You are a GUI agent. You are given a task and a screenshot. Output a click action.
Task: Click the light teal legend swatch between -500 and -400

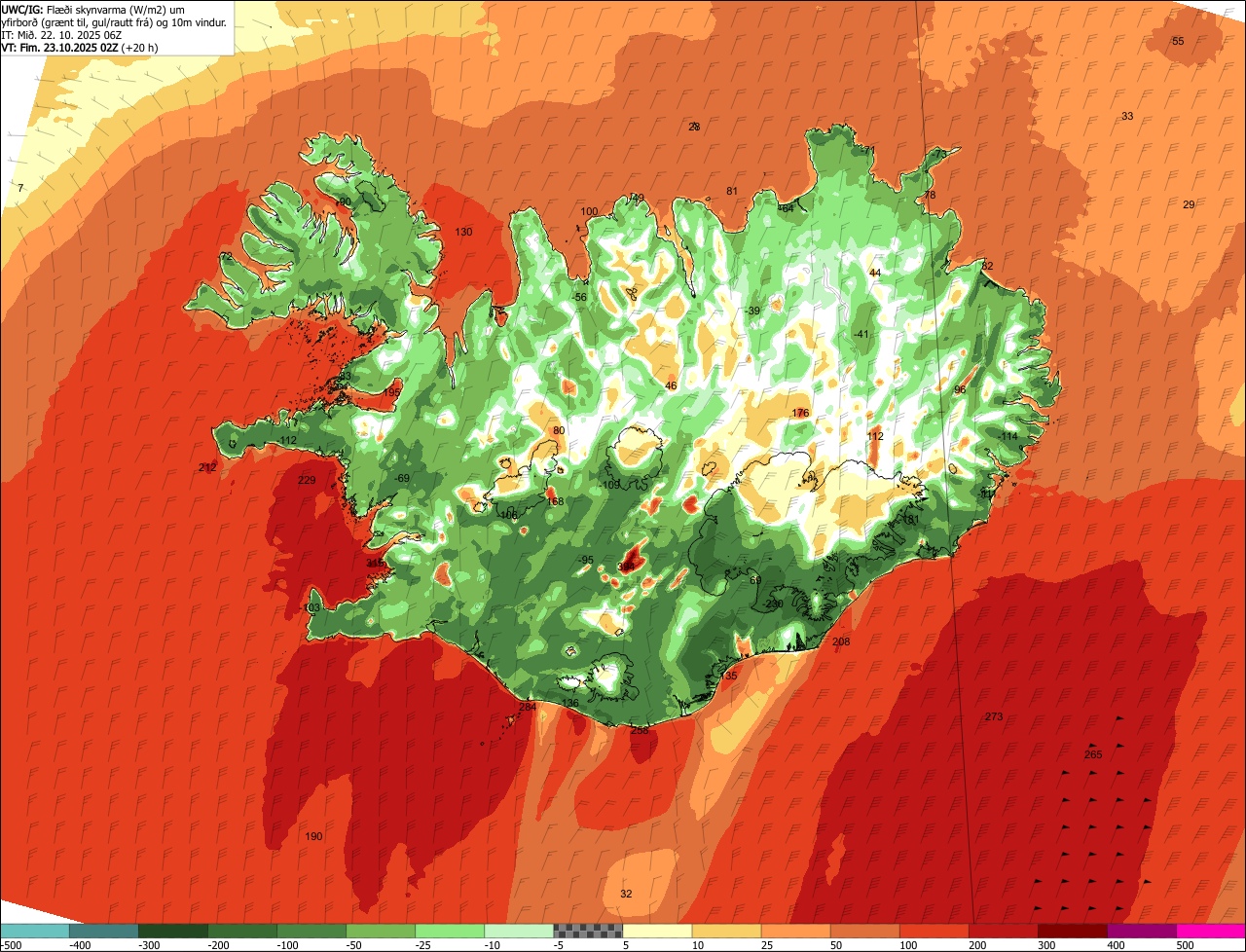(34, 931)
